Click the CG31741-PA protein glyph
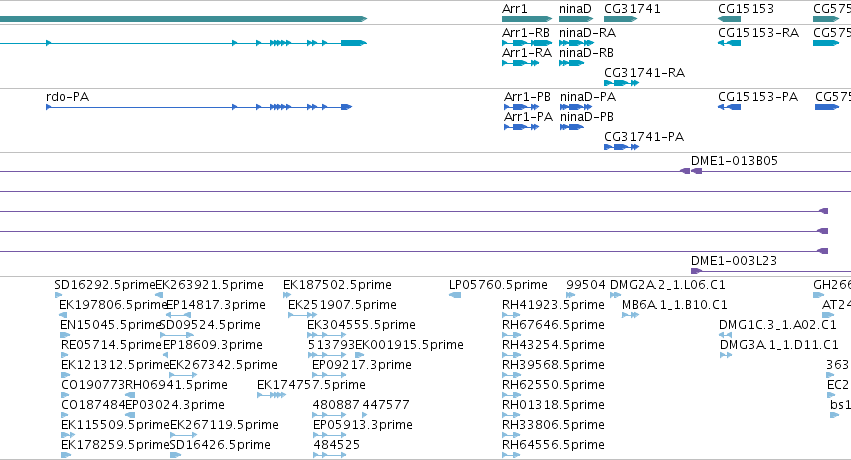The image size is (851, 460). pos(621,147)
